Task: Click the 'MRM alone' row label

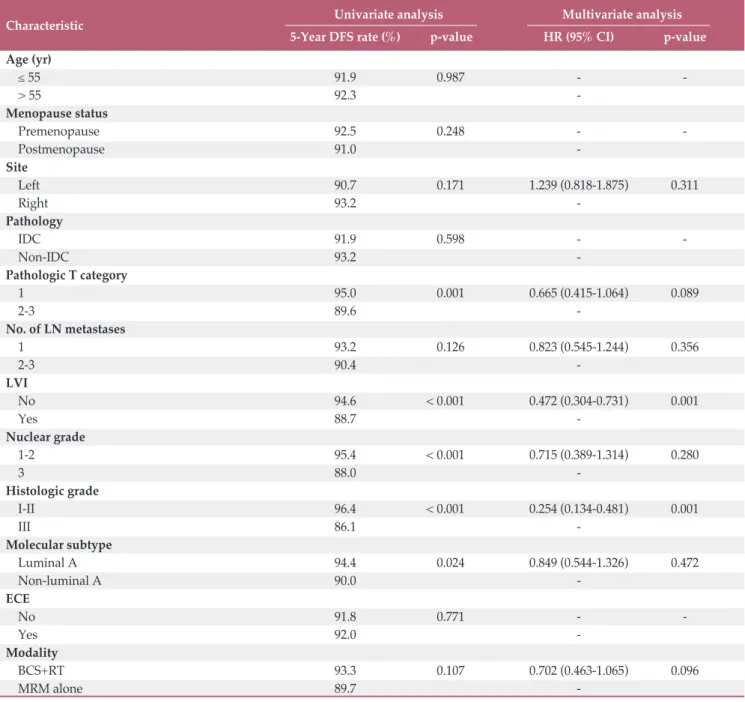Action: pyautogui.click(x=50, y=689)
